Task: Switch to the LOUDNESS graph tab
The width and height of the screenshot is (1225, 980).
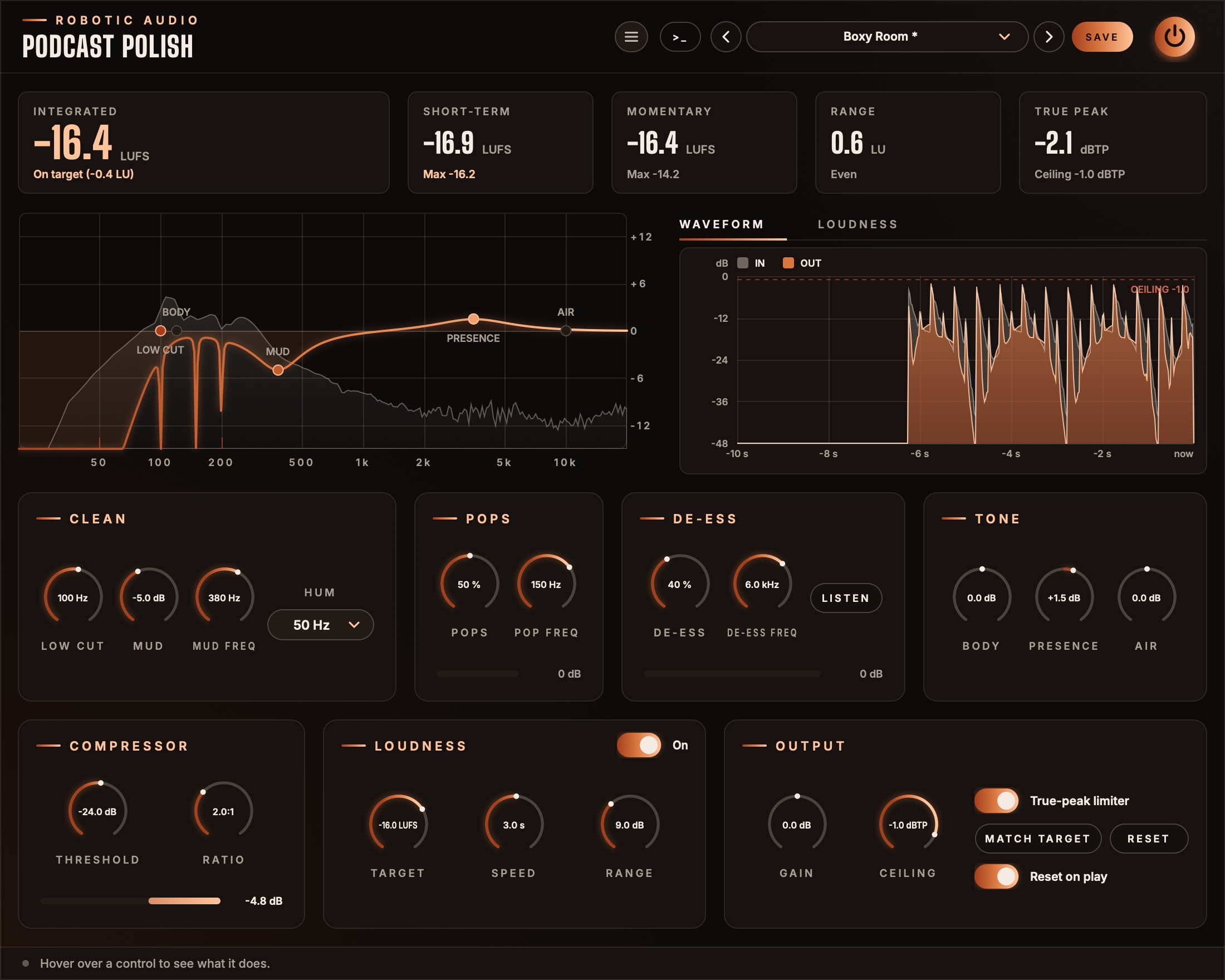Action: pos(858,224)
